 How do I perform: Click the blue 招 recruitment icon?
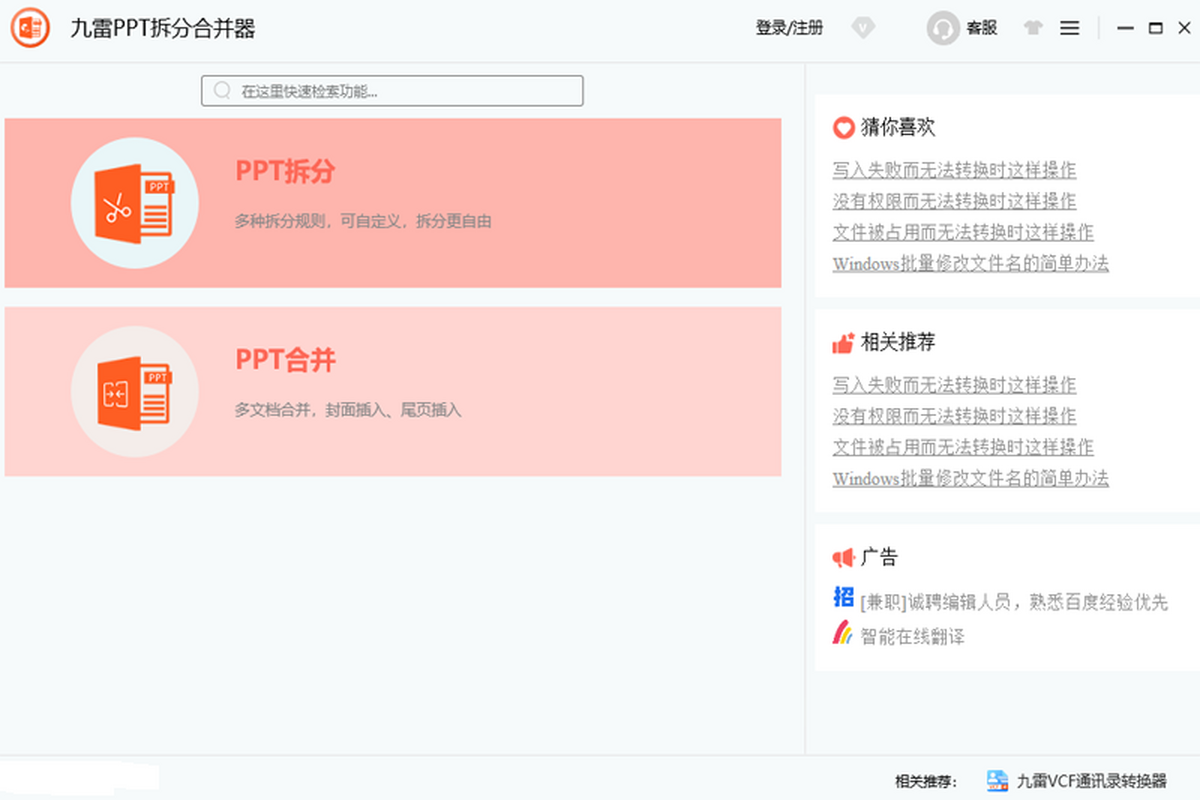[x=843, y=597]
